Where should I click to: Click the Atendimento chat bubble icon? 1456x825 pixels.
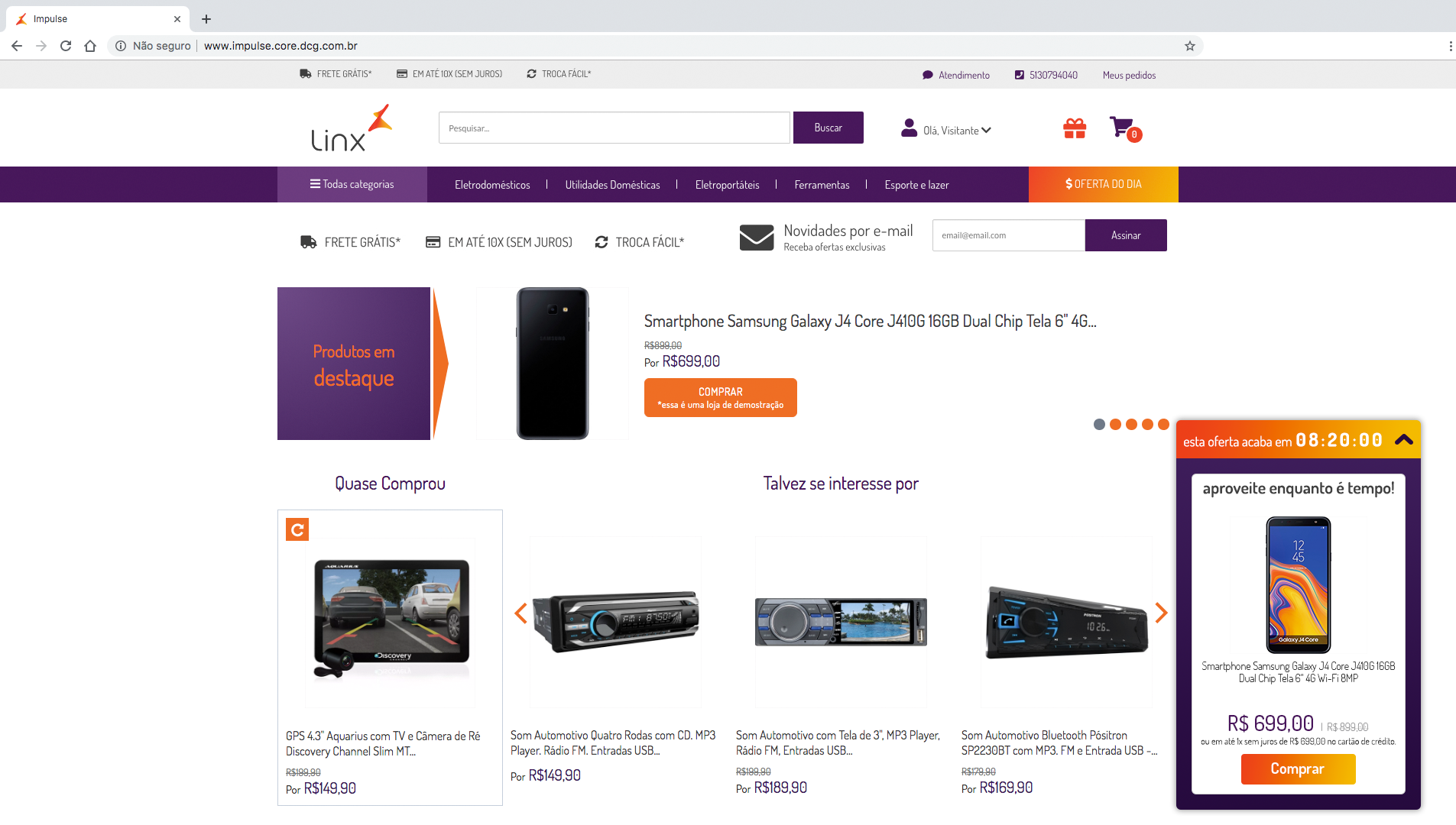pos(928,75)
